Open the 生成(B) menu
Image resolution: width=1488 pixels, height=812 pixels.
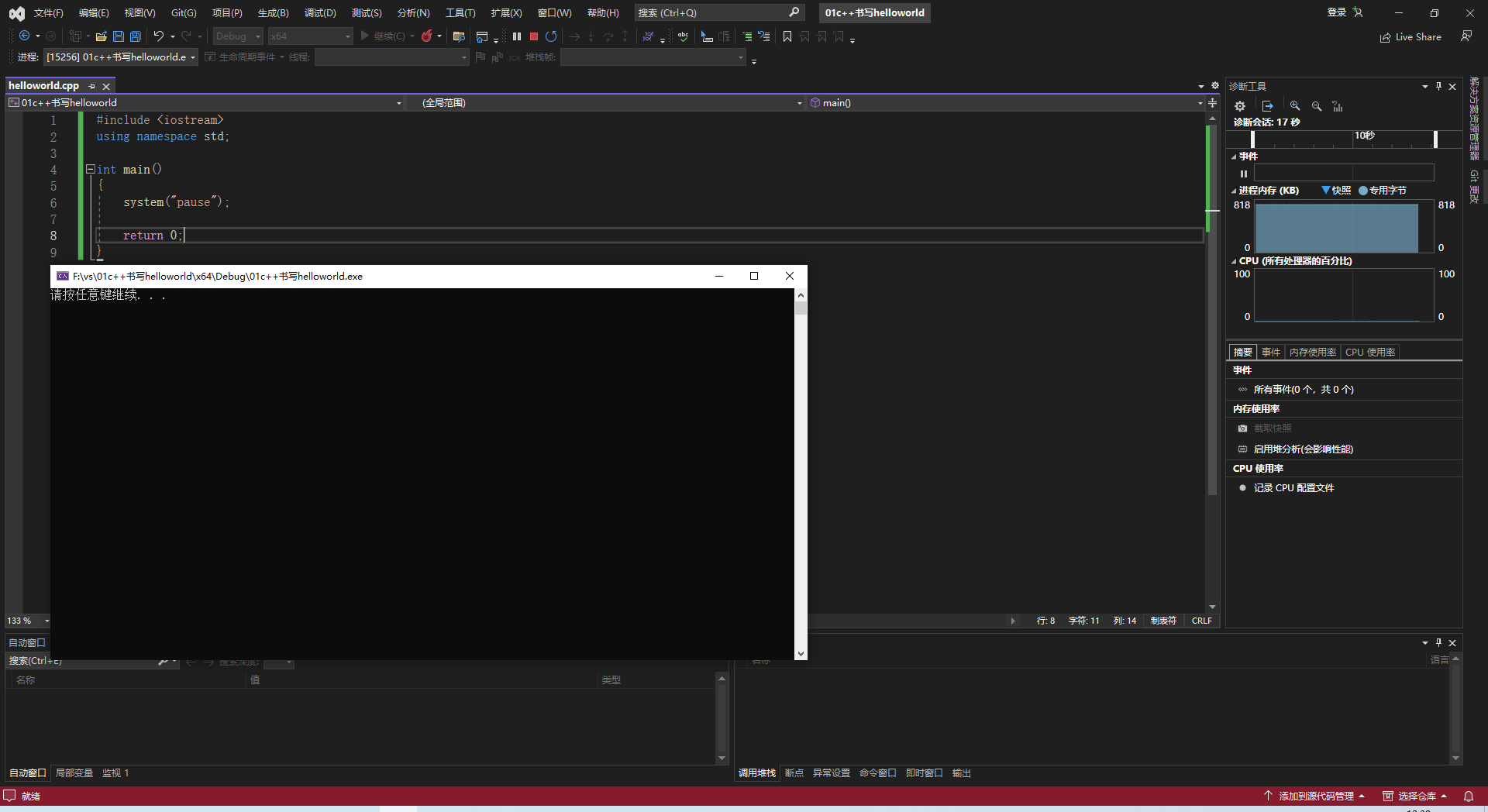[x=273, y=12]
